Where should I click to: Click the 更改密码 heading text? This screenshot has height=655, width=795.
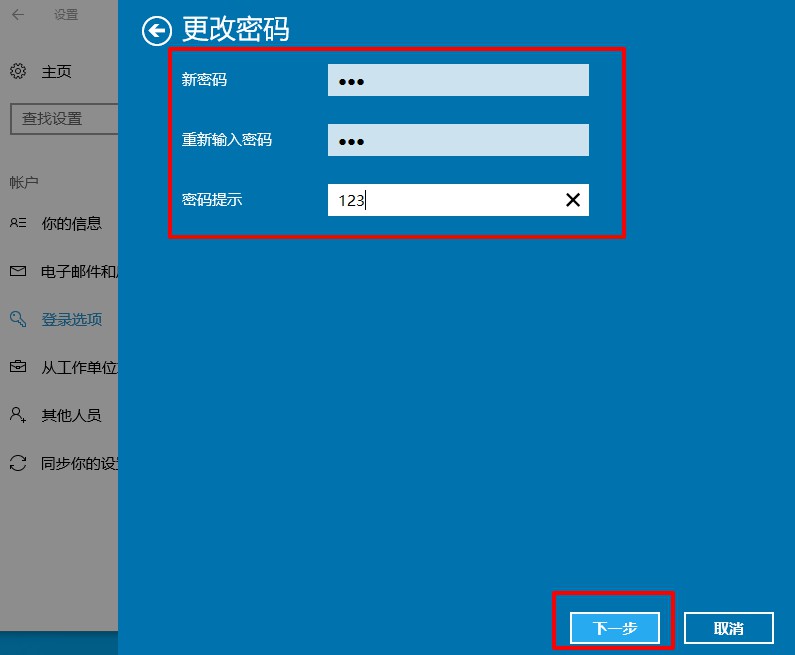[236, 30]
